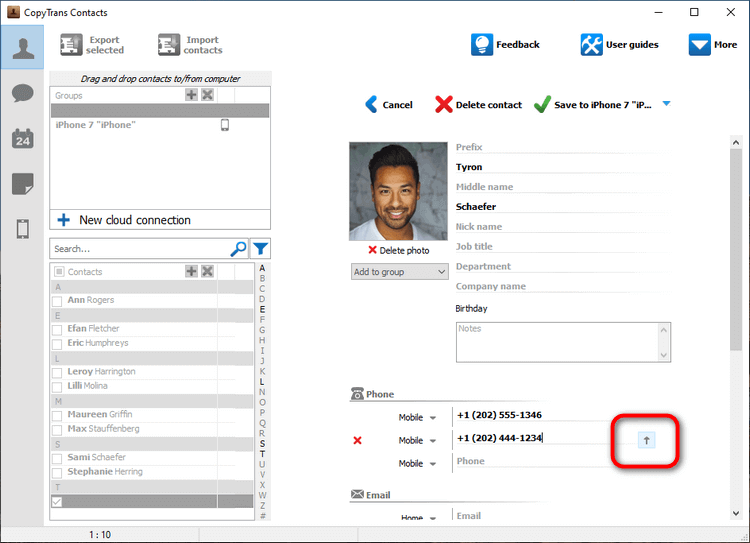Click the Company name field
The width and height of the screenshot is (750, 543).
pos(563,286)
